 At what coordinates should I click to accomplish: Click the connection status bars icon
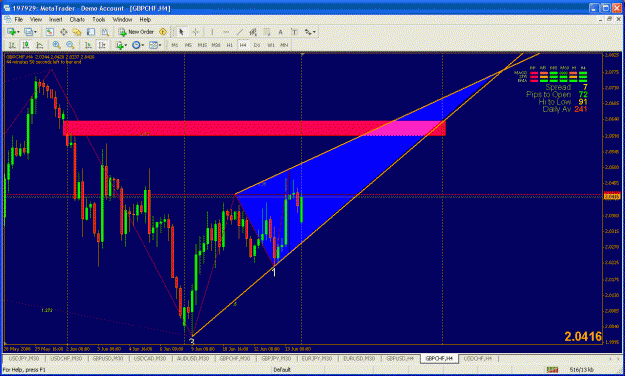point(552,370)
